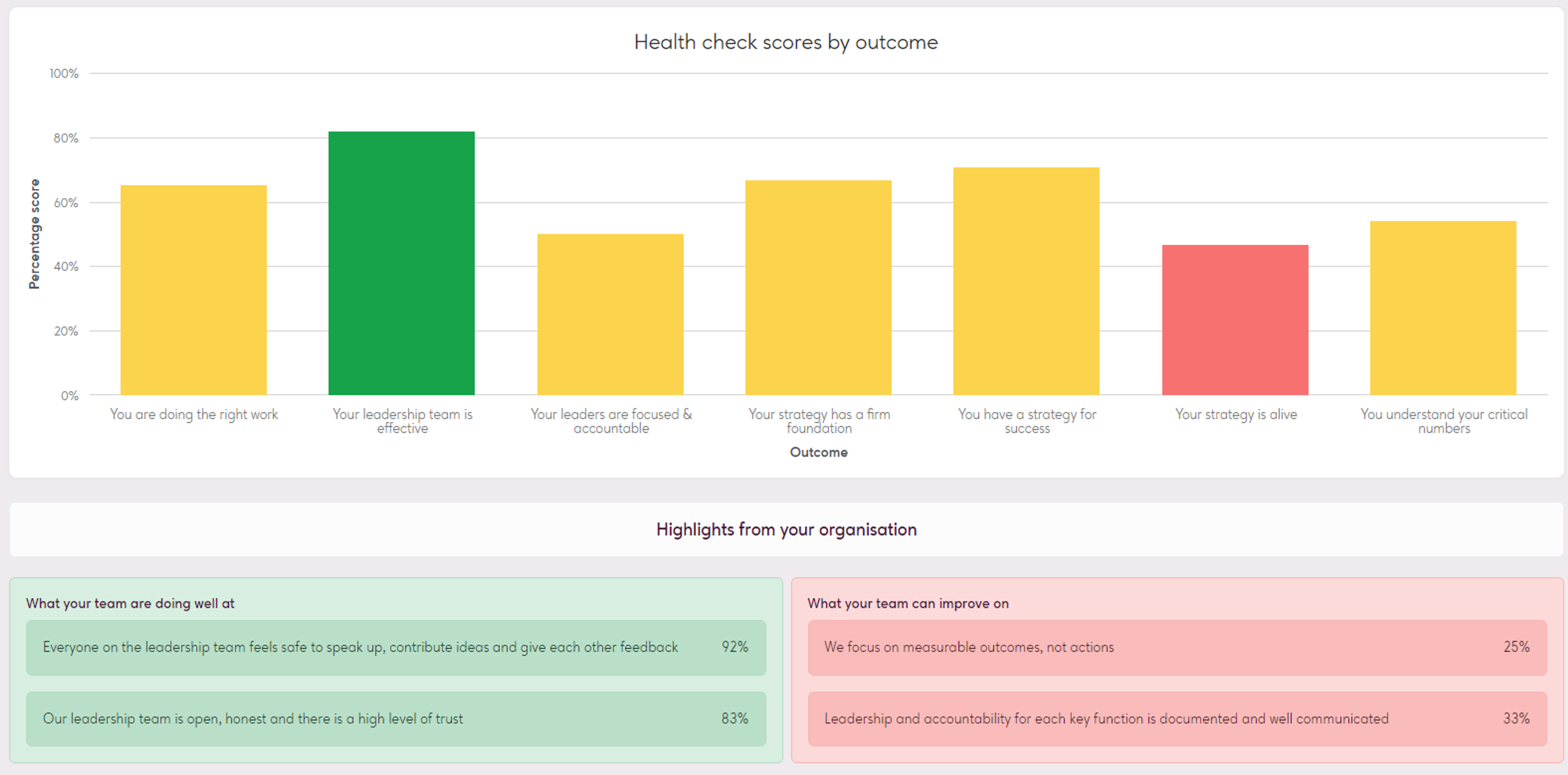
Task: Open the 83% 'open, honest' trust highlight
Action: pyautogui.click(x=396, y=718)
